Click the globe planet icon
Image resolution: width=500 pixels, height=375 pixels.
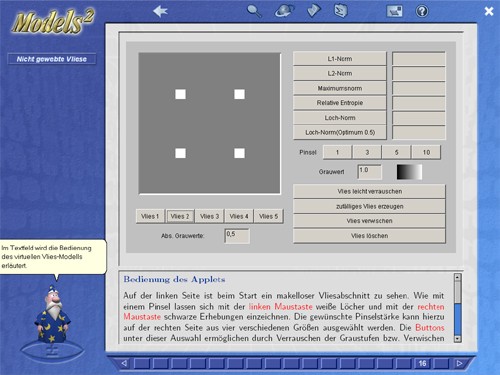284,11
